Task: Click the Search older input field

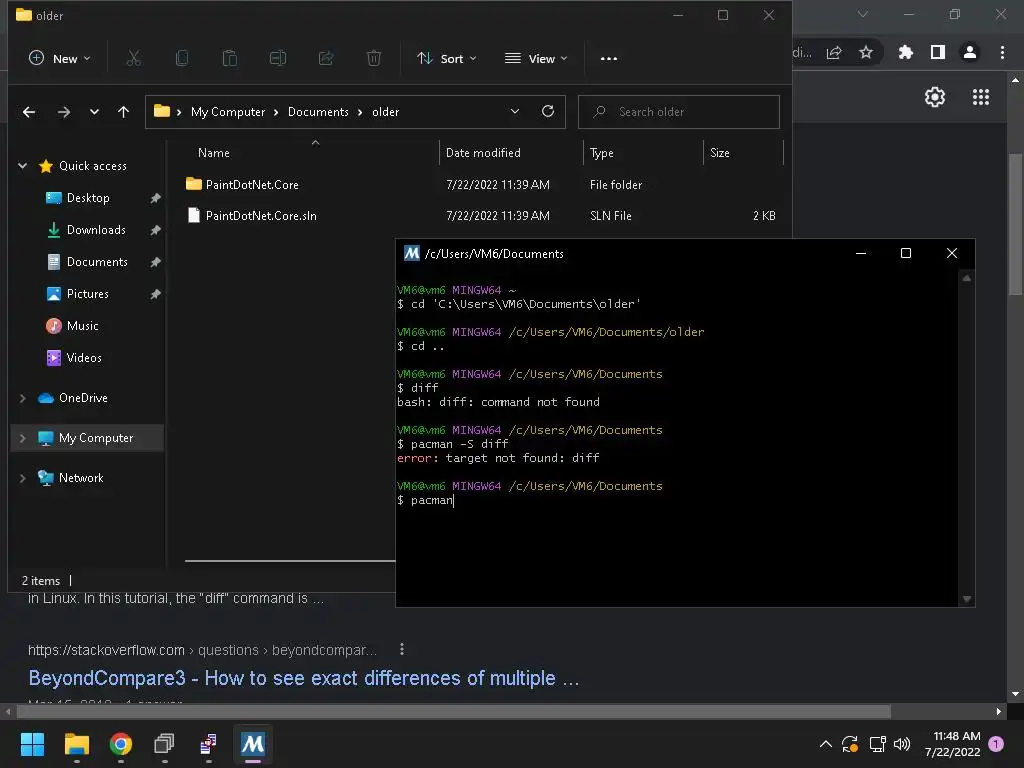Action: pyautogui.click(x=679, y=112)
